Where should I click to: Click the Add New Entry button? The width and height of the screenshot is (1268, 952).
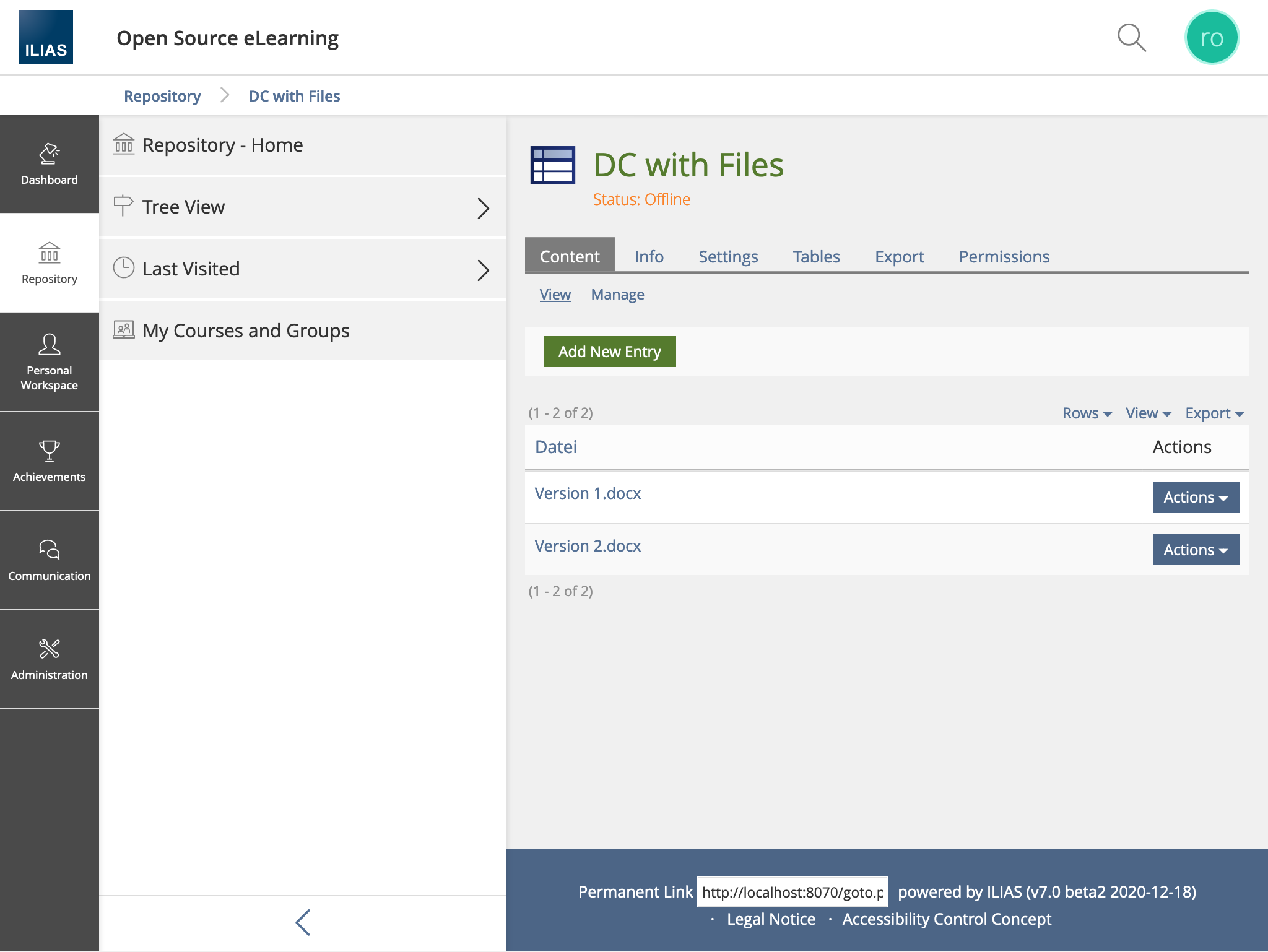pyautogui.click(x=609, y=352)
